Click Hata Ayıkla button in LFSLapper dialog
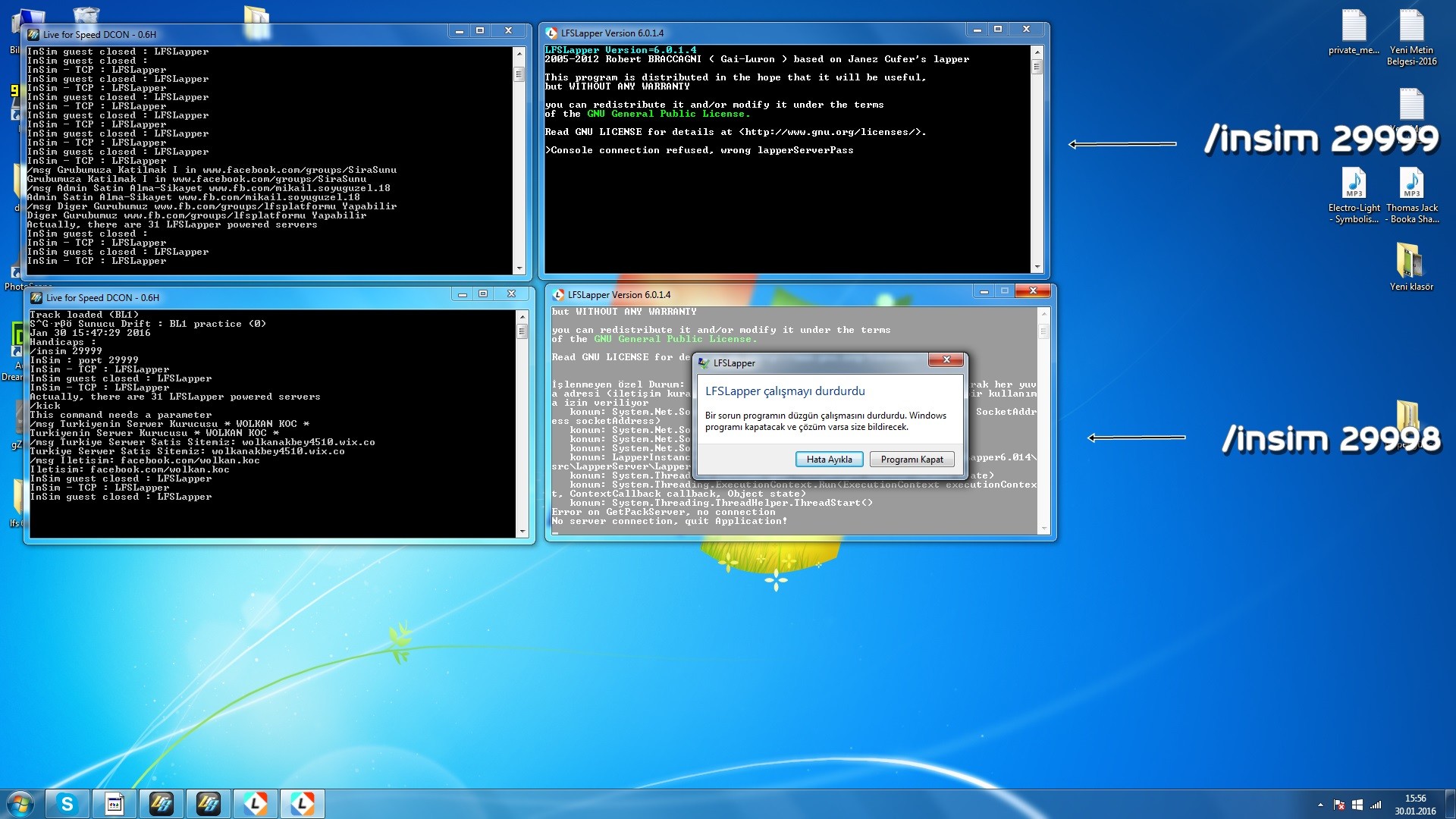Image resolution: width=1456 pixels, height=819 pixels. tap(829, 459)
